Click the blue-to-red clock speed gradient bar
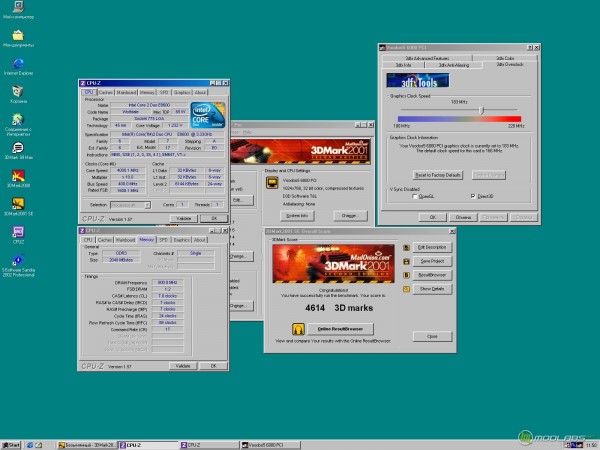Viewport: 600px width, 450px height. click(x=459, y=119)
